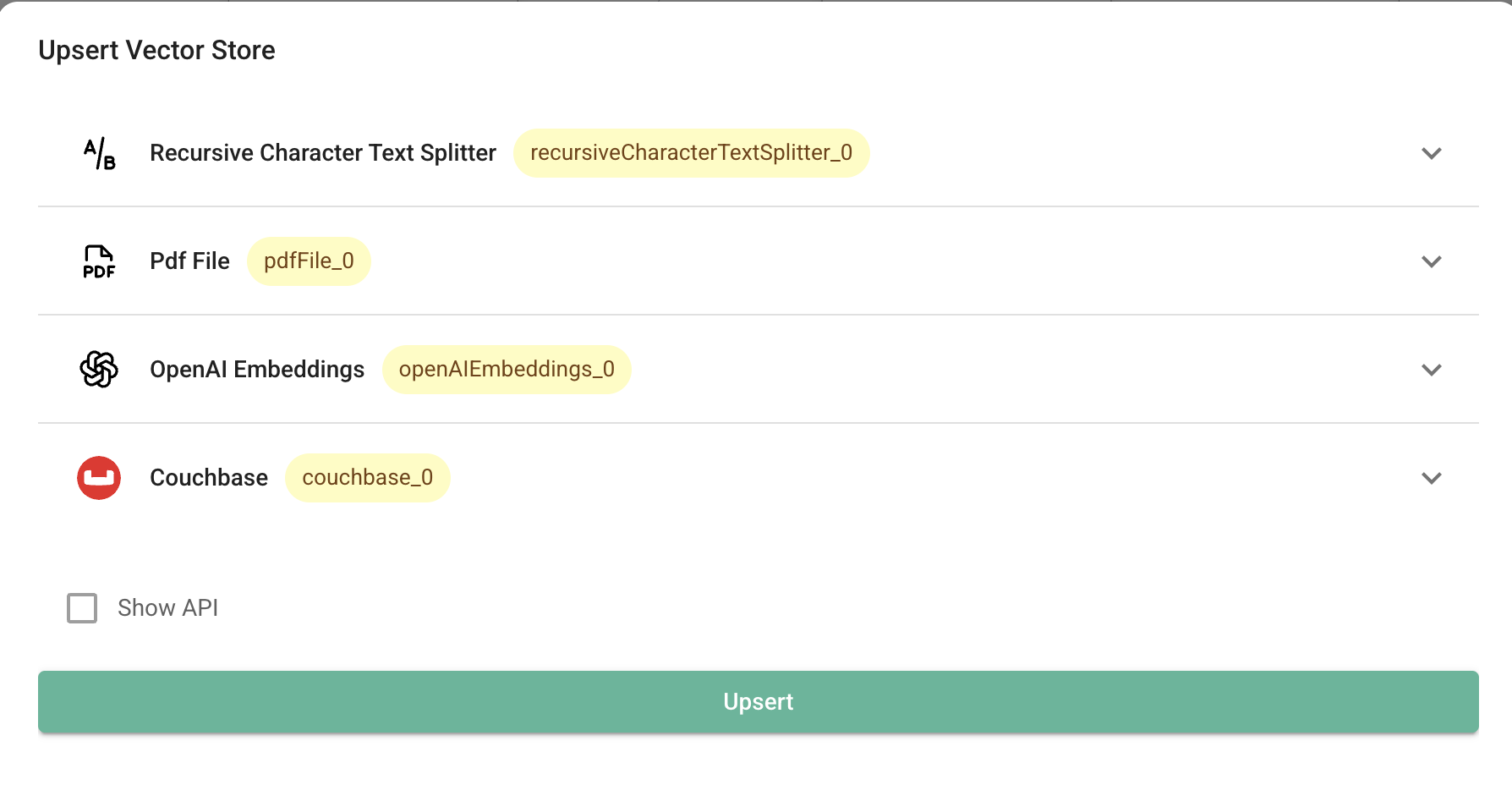Click the Recursive Character Text Splitter title

point(322,153)
